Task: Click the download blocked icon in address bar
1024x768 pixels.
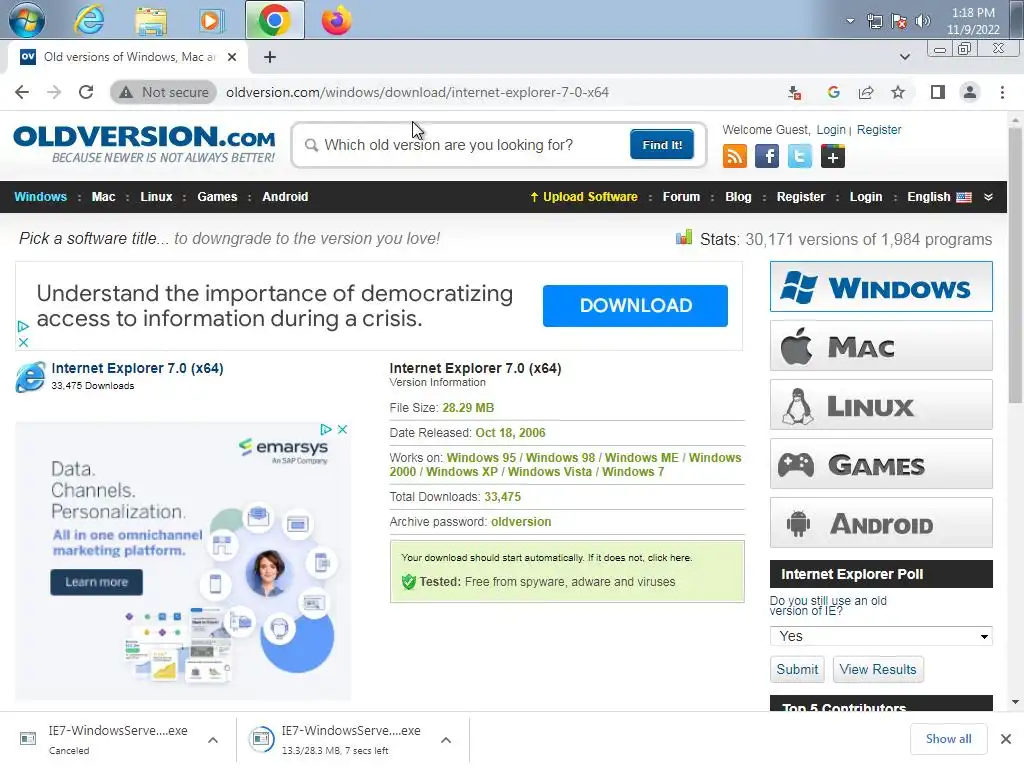Action: pos(794,93)
